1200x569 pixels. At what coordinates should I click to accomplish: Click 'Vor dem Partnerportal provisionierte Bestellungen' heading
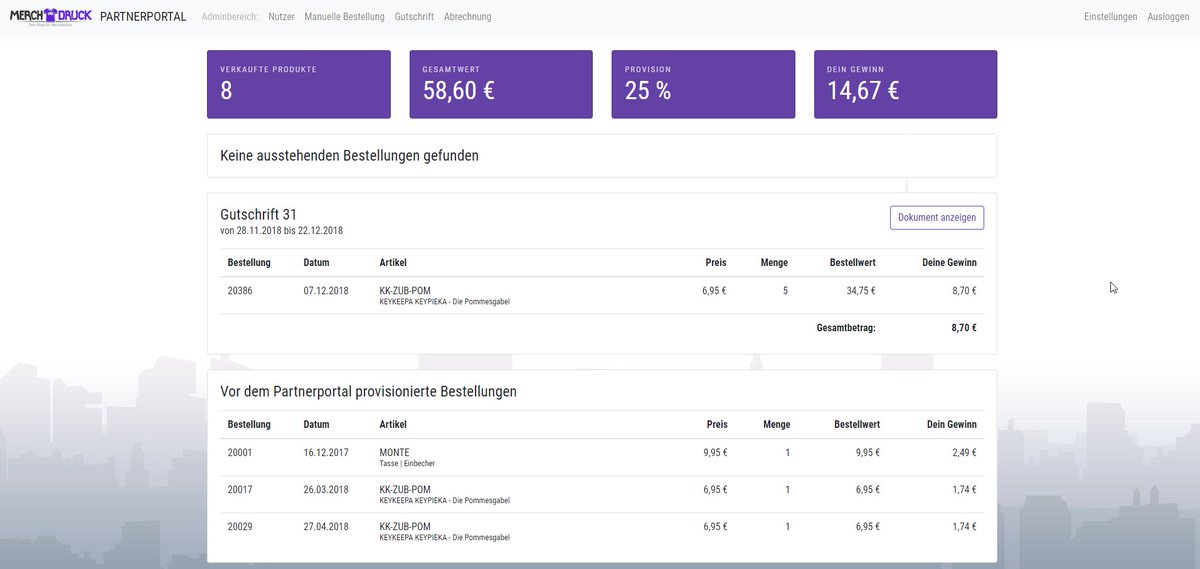click(x=368, y=392)
